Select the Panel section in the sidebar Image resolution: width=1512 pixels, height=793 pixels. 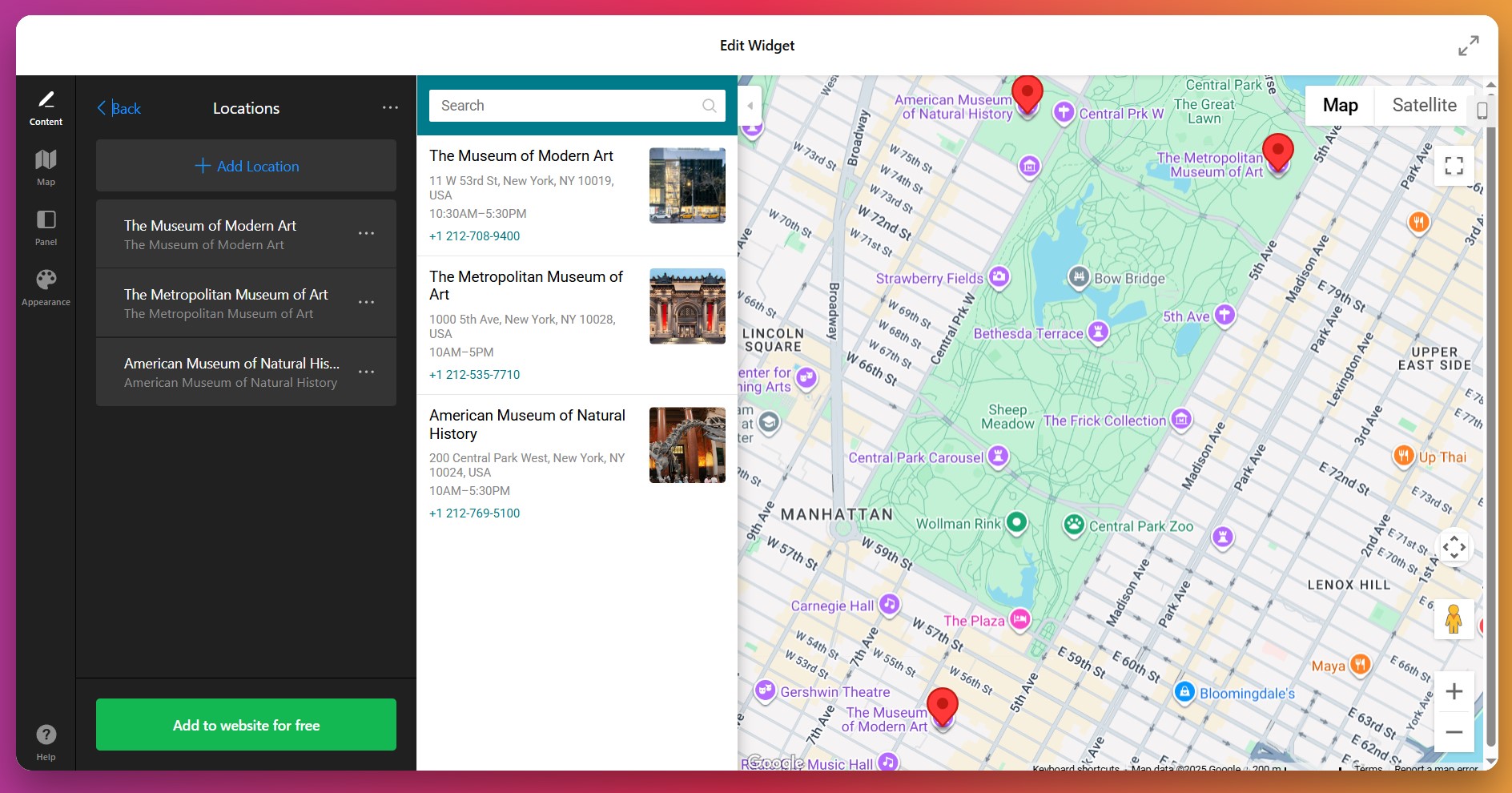[46, 227]
